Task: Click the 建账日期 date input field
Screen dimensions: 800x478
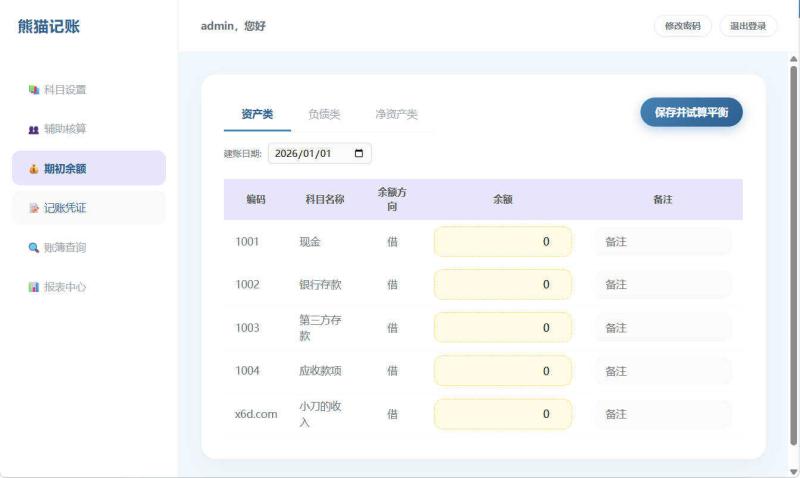Action: click(319, 154)
